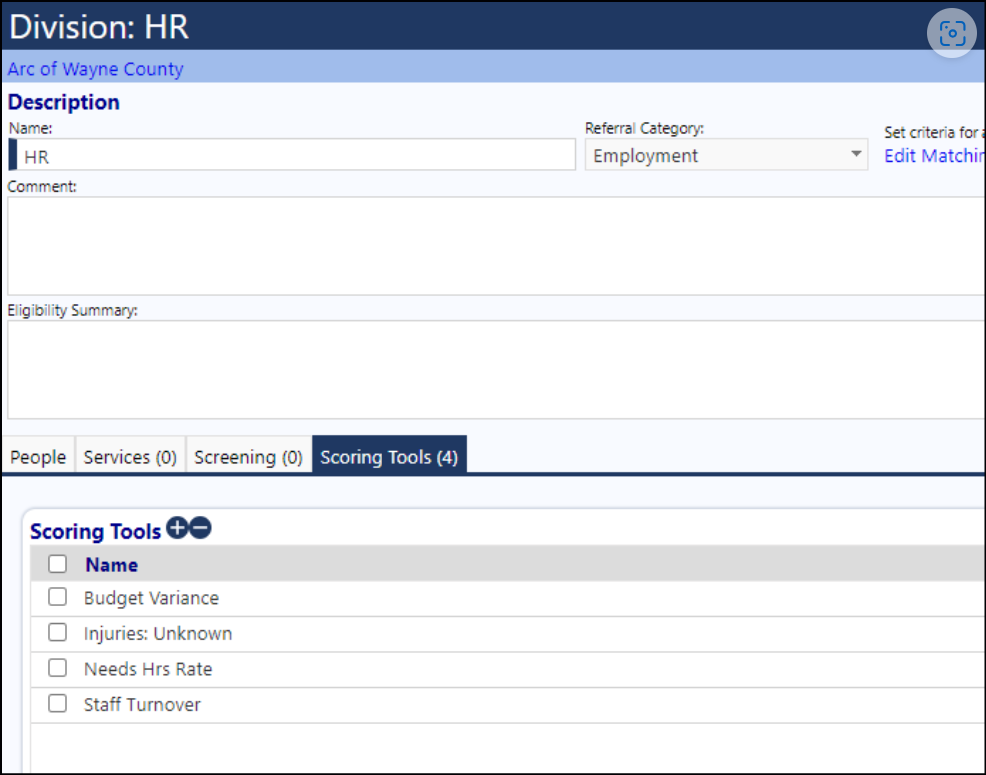Click the Division: HR page title
The image size is (986, 775).
(x=99, y=27)
